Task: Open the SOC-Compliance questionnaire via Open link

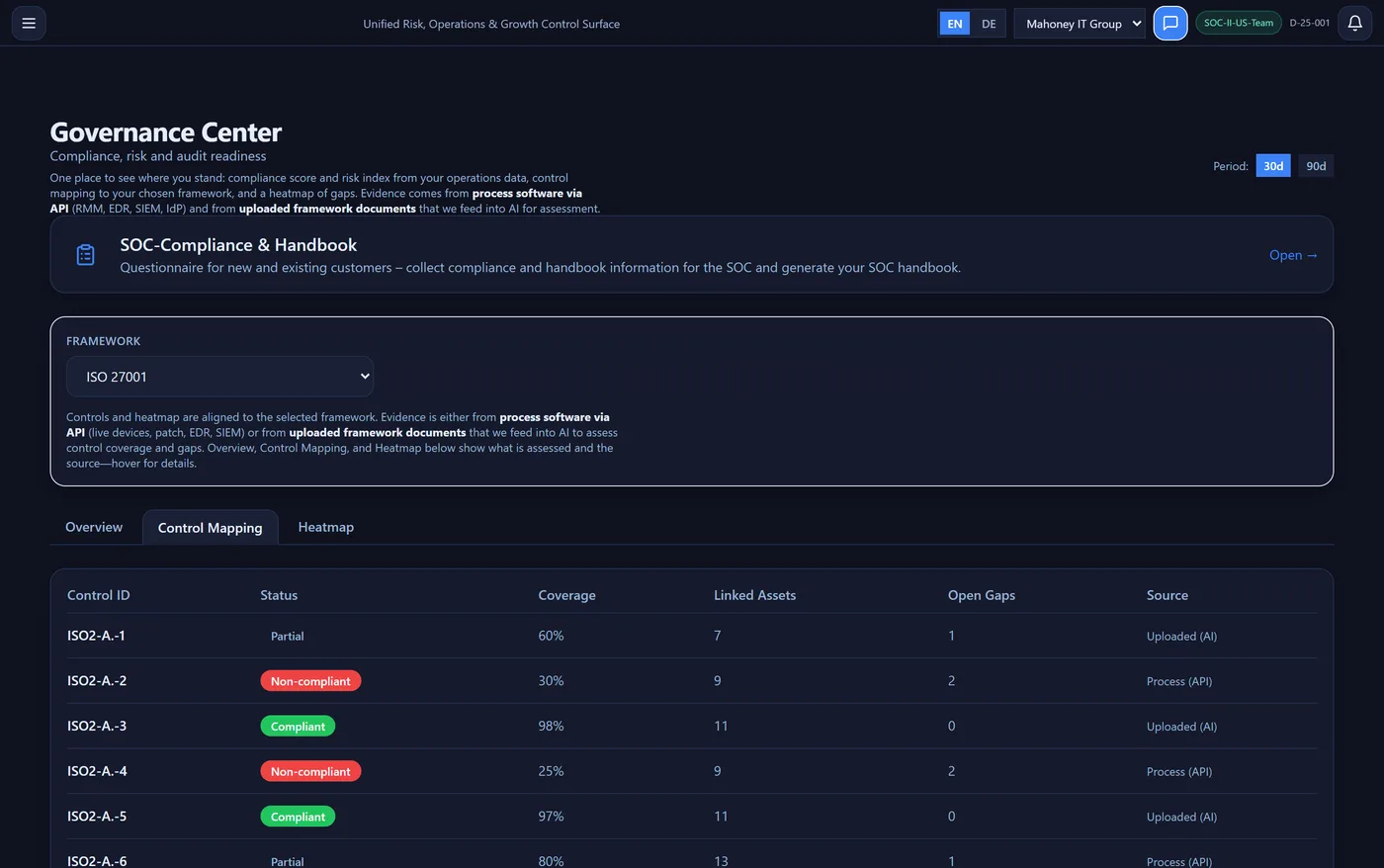Action: 1293,254
